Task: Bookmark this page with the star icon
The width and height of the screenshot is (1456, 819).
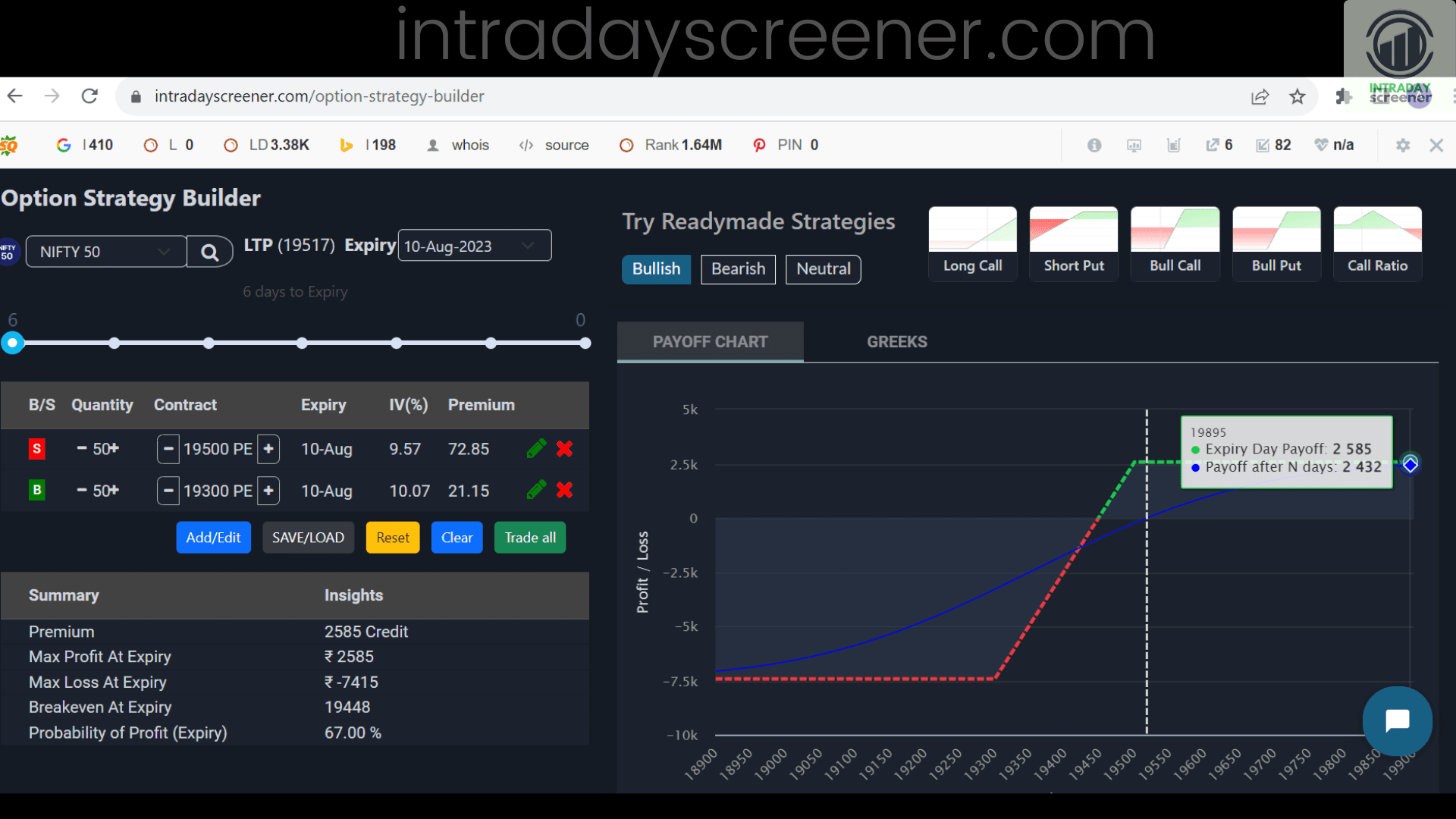Action: (x=1298, y=96)
